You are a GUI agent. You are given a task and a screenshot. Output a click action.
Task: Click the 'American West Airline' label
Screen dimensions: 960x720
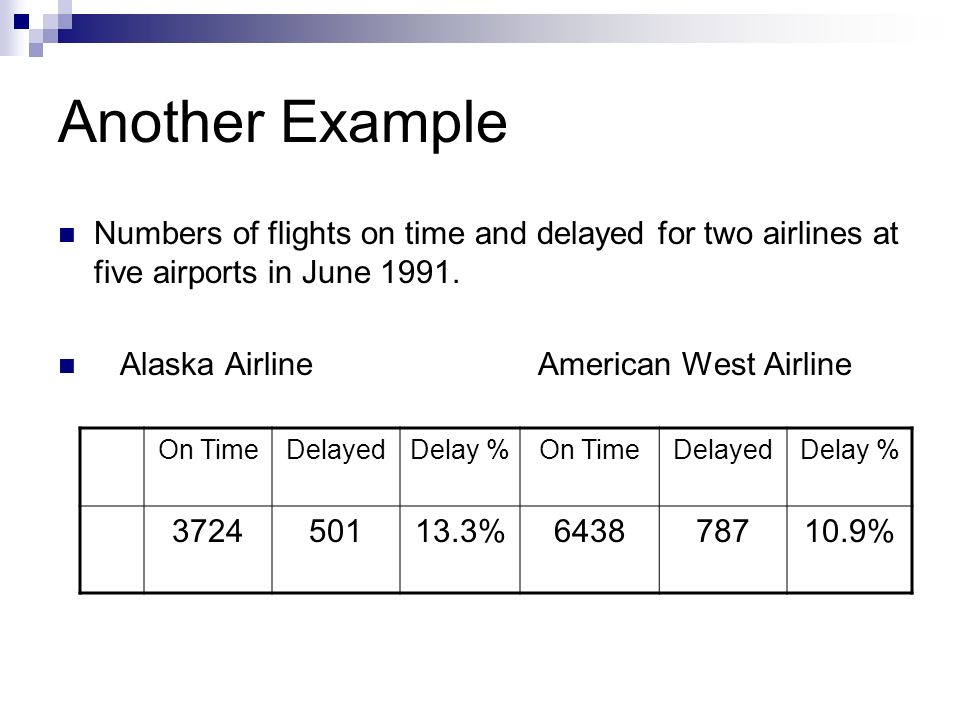click(x=695, y=364)
